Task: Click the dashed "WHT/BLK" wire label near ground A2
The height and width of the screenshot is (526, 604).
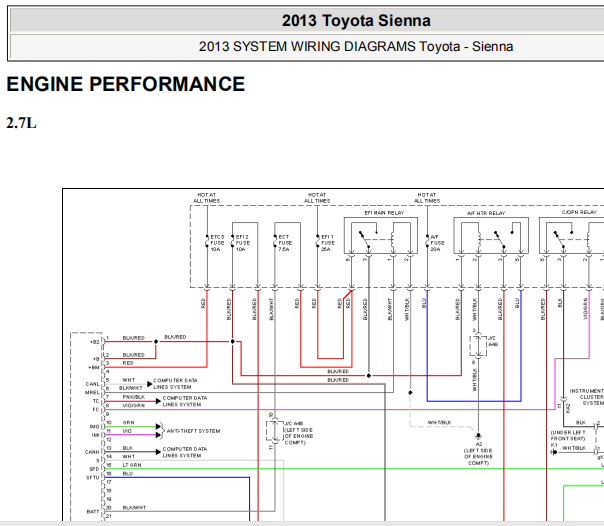Action: coord(439,422)
